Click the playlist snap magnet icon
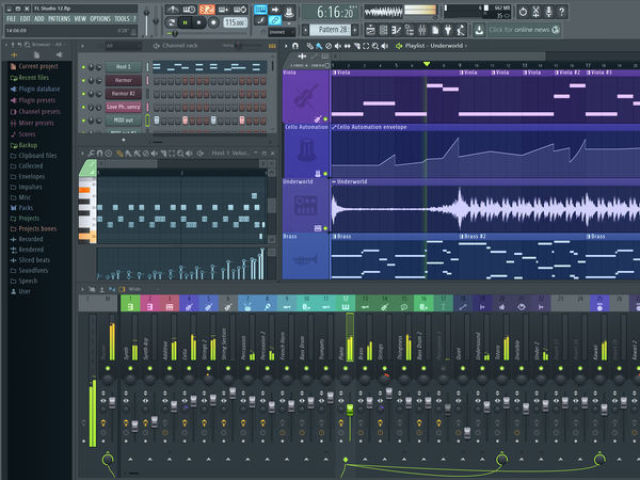The image size is (640, 480). point(295,46)
